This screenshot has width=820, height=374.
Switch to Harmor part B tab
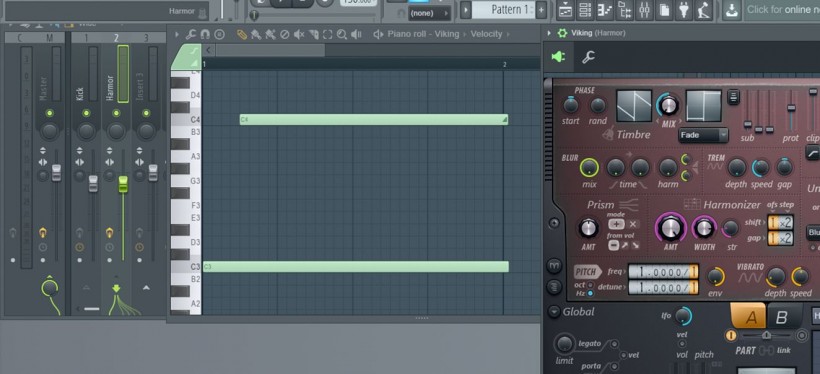781,317
